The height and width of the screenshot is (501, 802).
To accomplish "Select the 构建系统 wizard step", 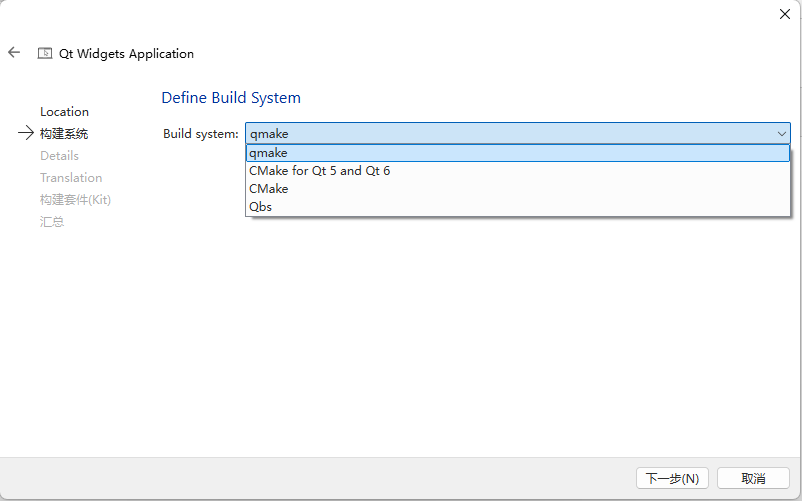I will tap(64, 134).
